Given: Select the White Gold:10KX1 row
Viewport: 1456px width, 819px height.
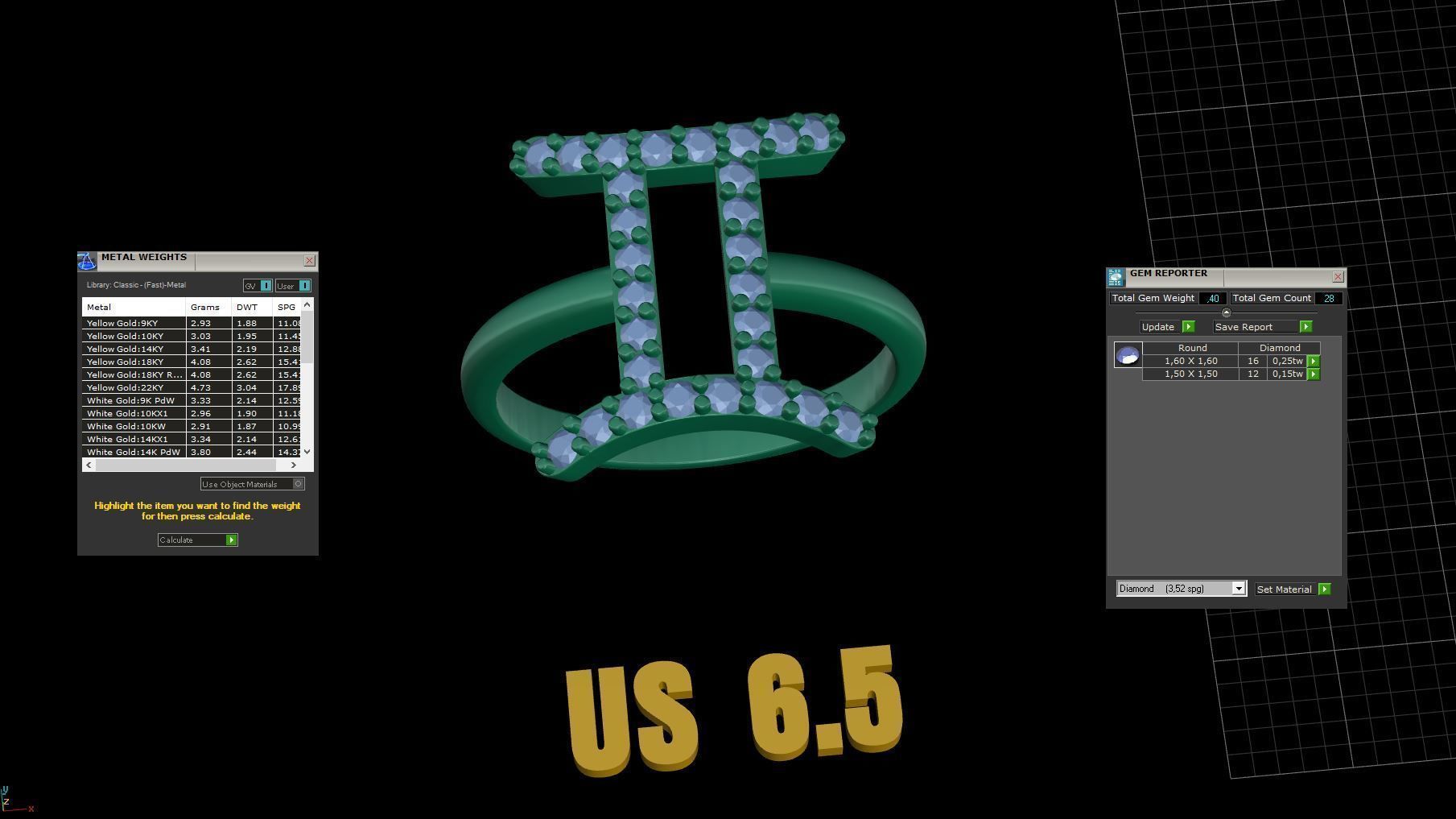Looking at the screenshot, I should [x=192, y=413].
